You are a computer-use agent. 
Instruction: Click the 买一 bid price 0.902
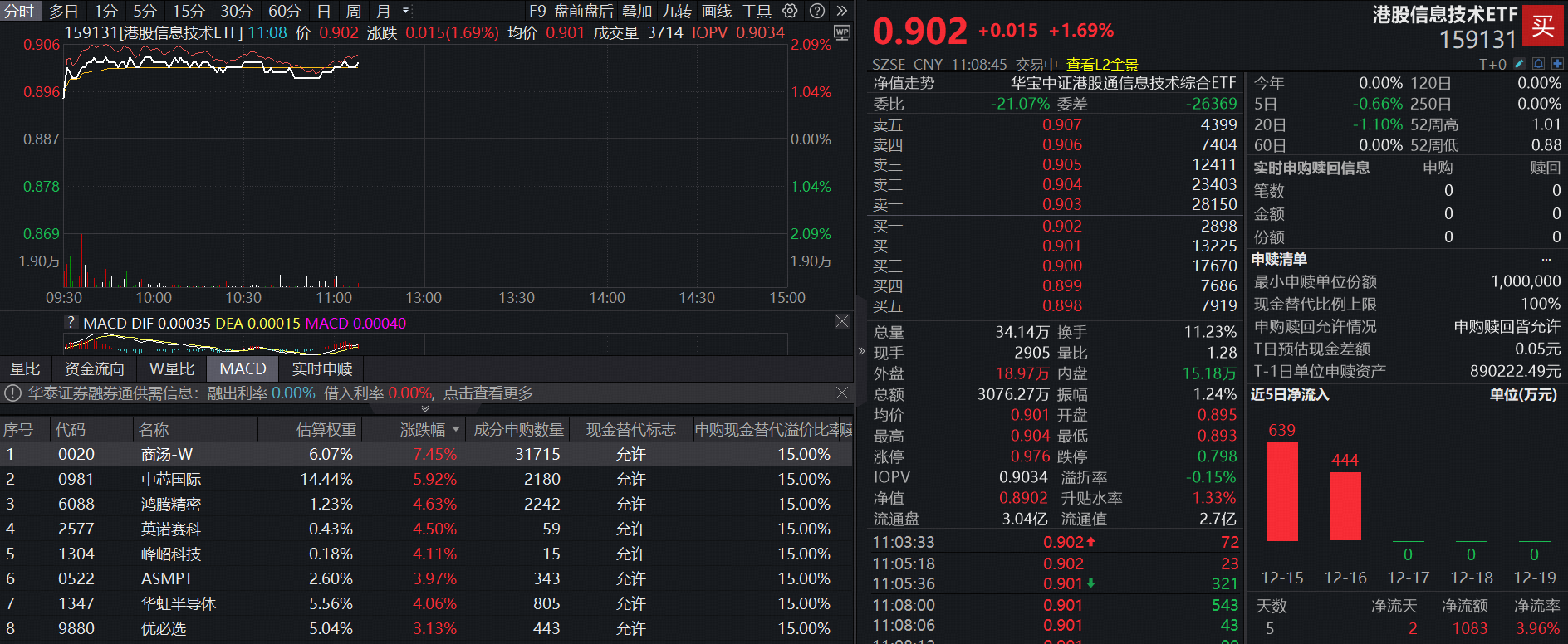(x=1062, y=226)
